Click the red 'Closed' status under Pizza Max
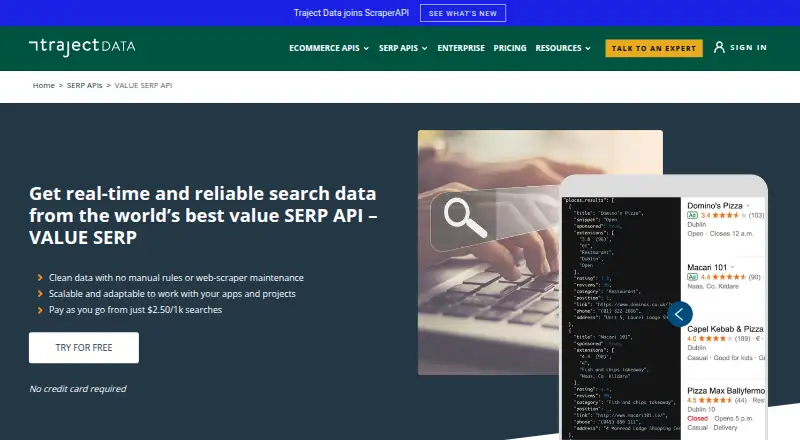This screenshot has width=800, height=440. coord(697,419)
